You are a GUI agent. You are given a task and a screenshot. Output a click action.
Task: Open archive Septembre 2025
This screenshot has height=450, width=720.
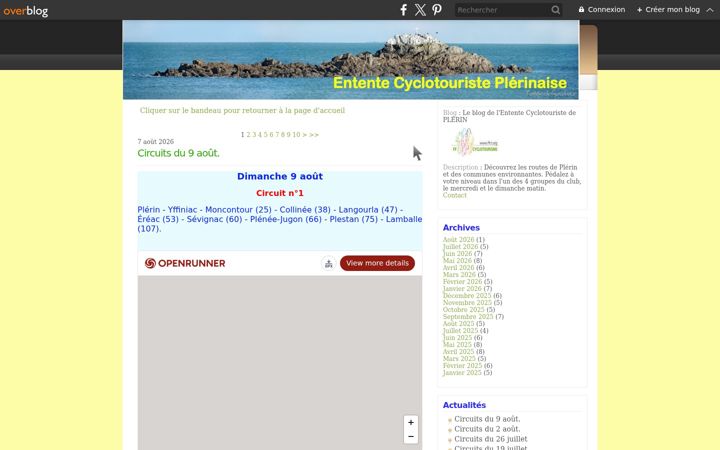(x=468, y=317)
